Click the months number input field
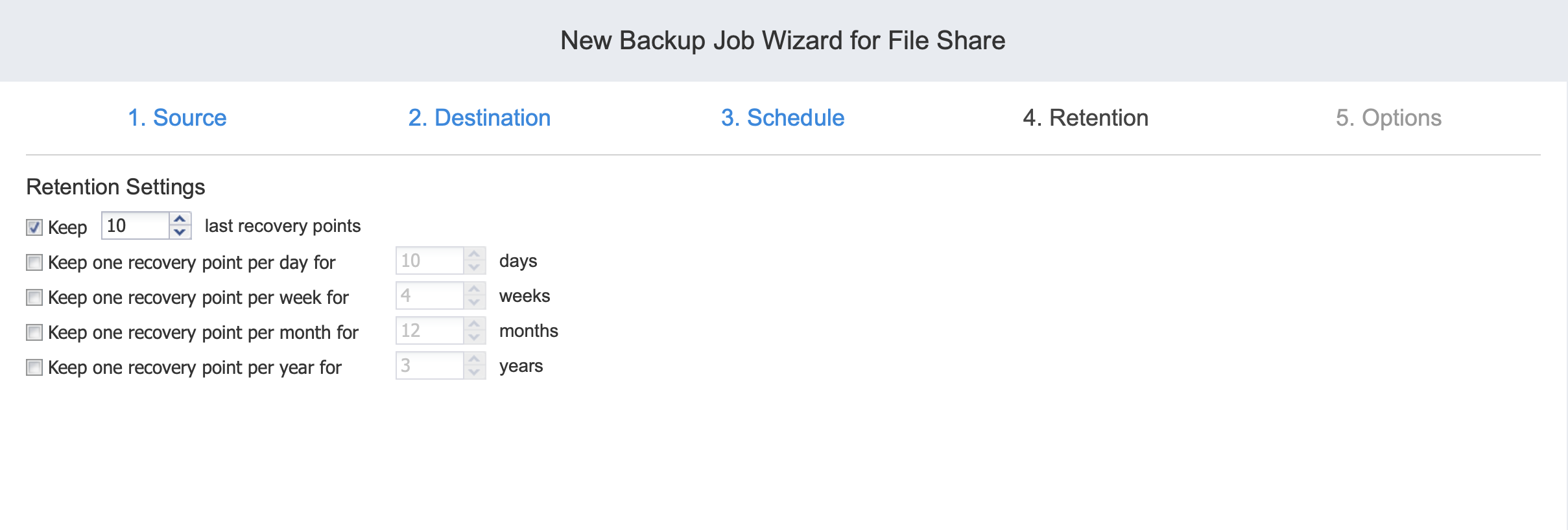Image resolution: width=1568 pixels, height=530 pixels. [x=429, y=330]
